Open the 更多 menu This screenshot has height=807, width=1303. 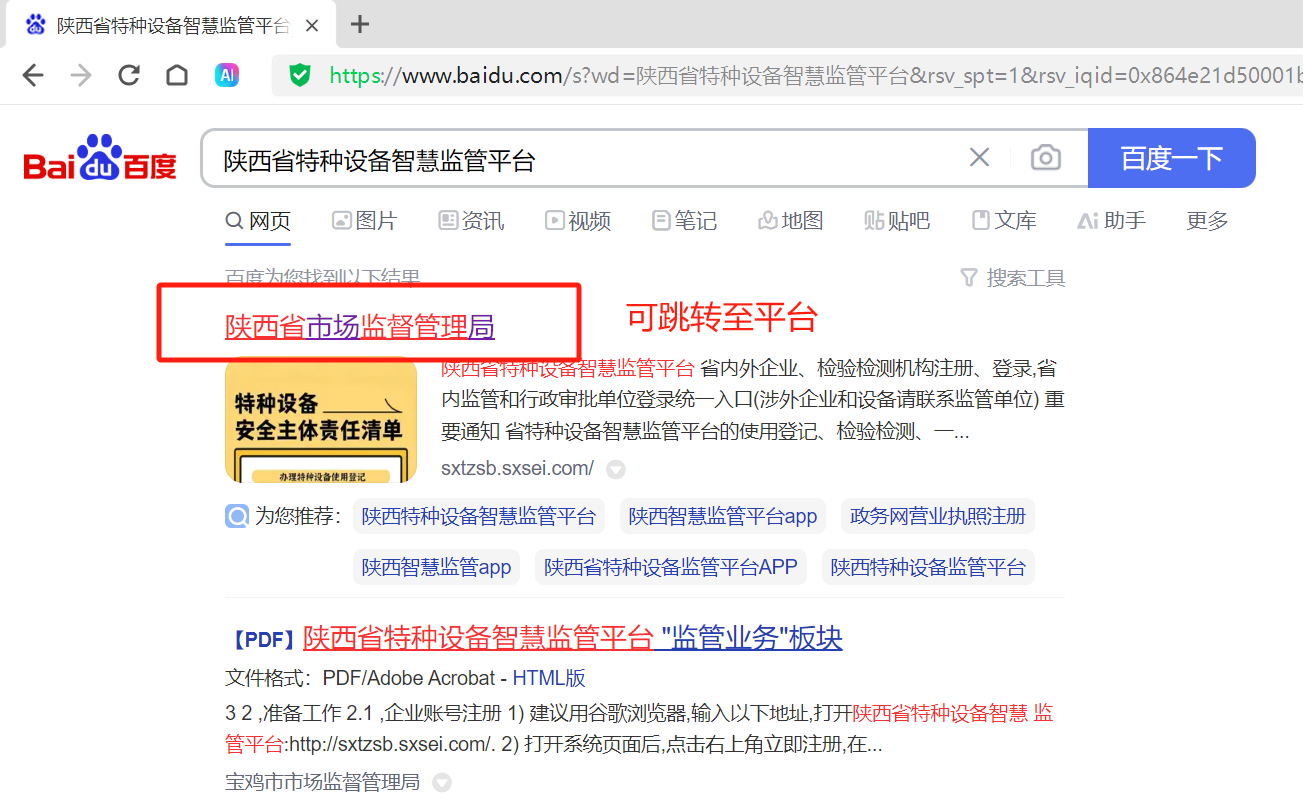click(x=1207, y=221)
